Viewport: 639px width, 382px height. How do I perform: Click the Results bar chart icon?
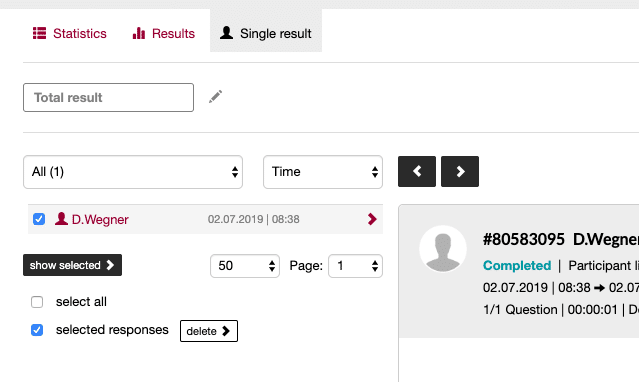pos(139,33)
